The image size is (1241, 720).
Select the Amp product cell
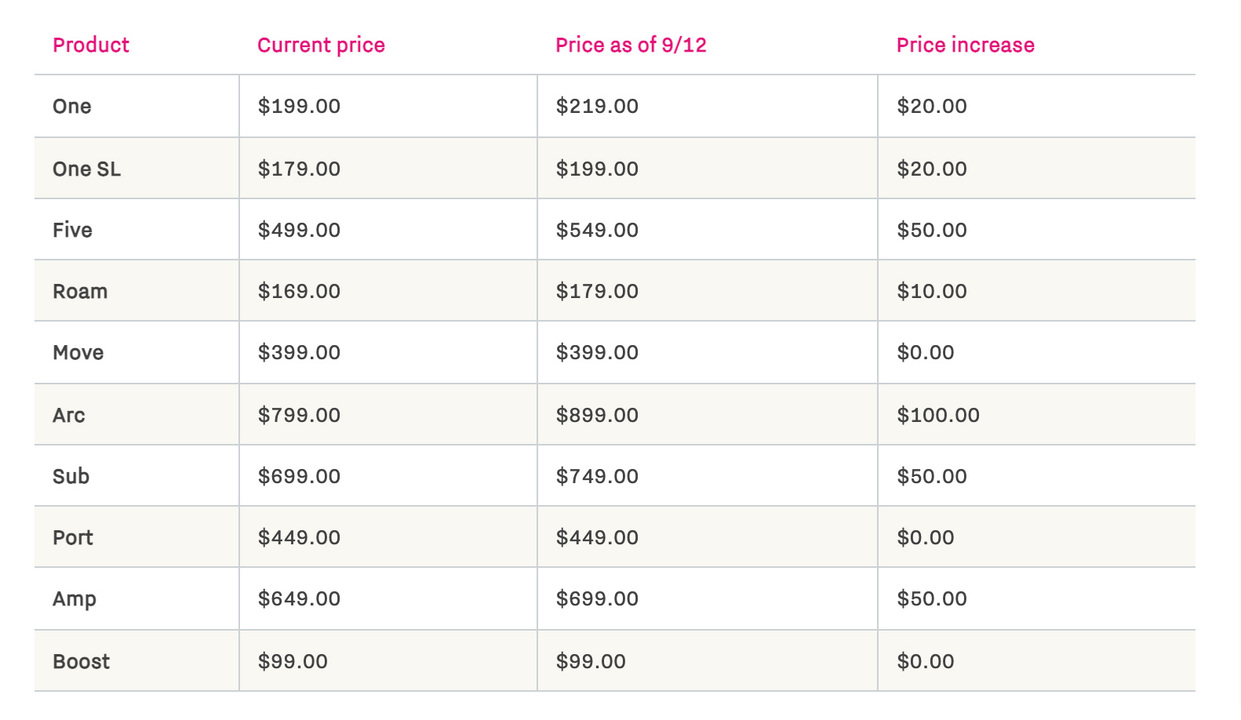coord(74,599)
